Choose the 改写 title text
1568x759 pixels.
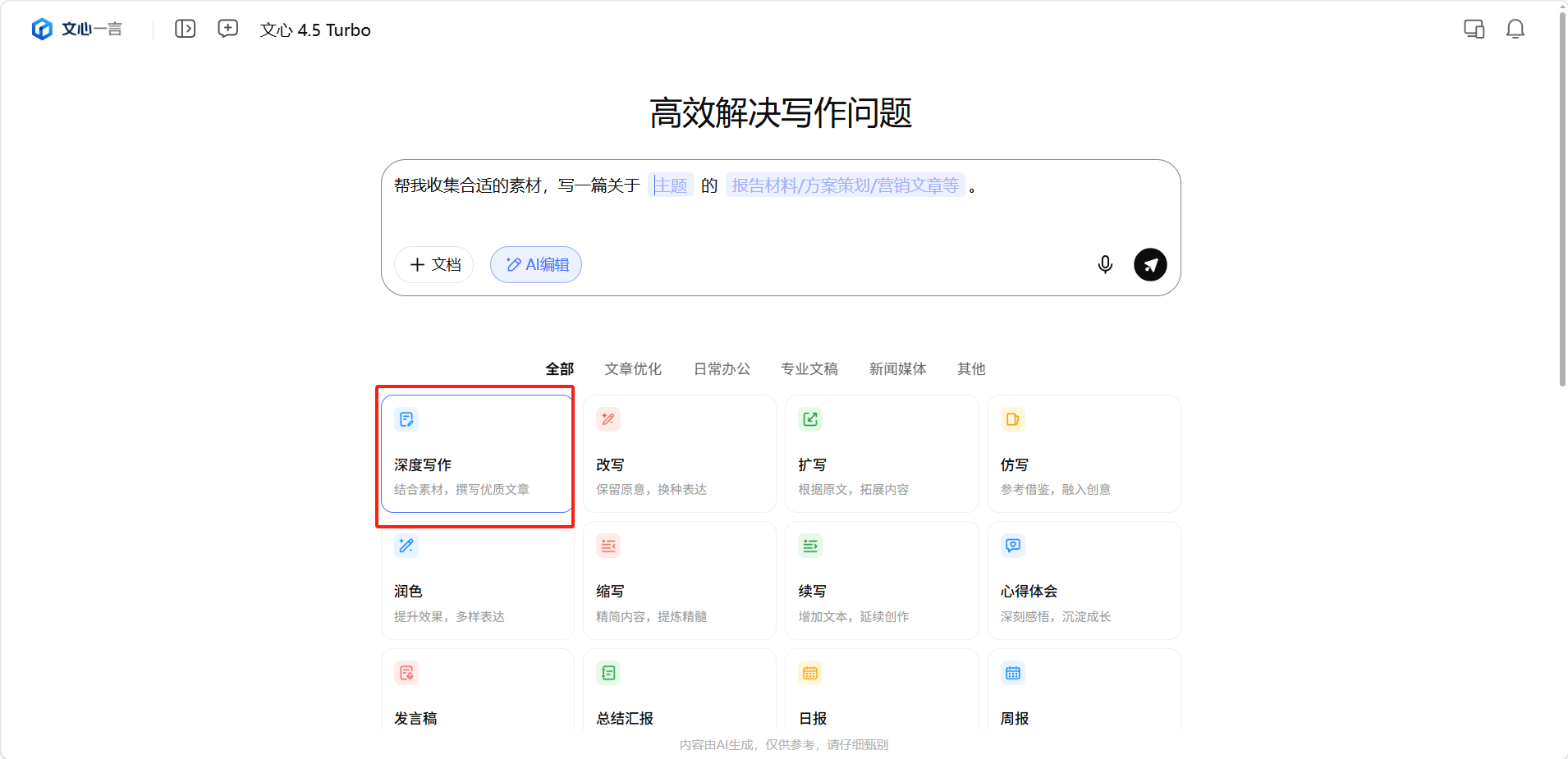click(610, 464)
